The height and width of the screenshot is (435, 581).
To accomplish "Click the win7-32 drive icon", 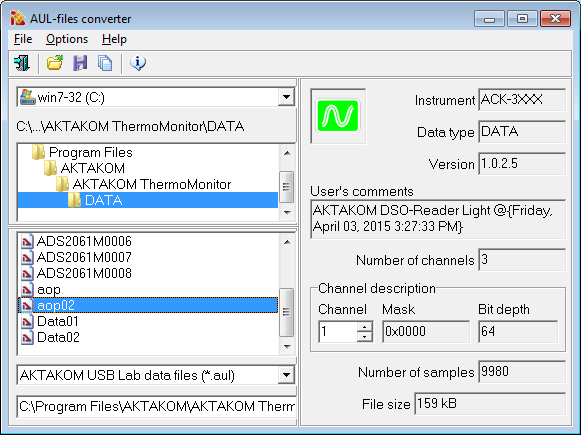I will [27, 97].
